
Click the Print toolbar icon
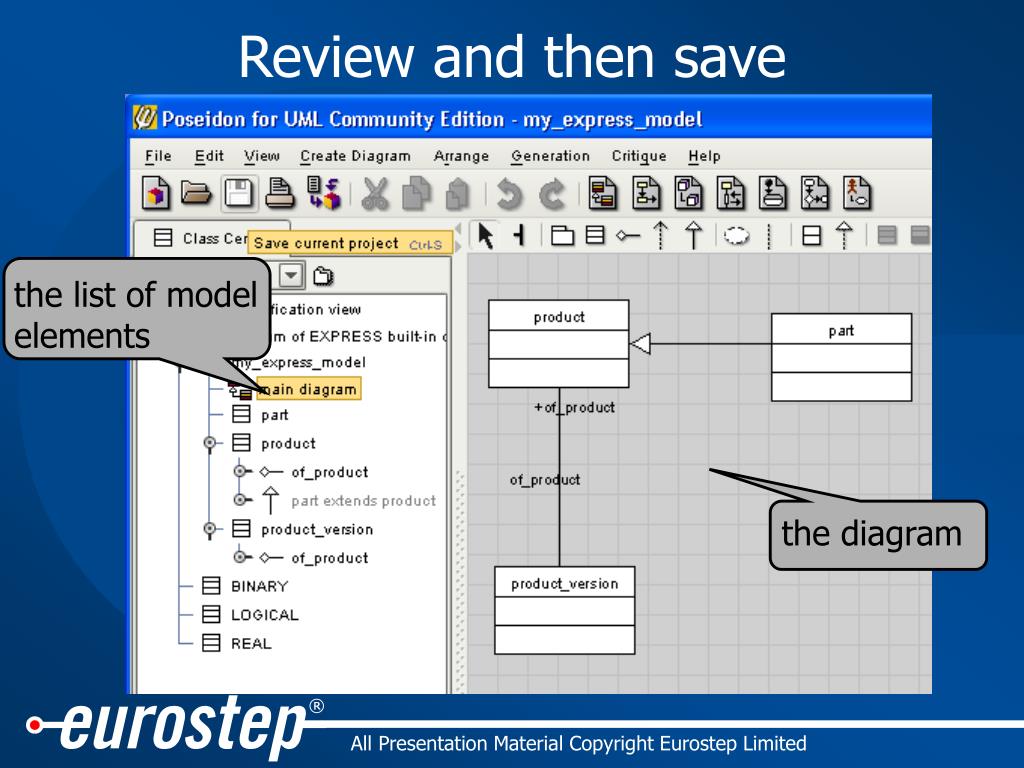tap(280, 194)
